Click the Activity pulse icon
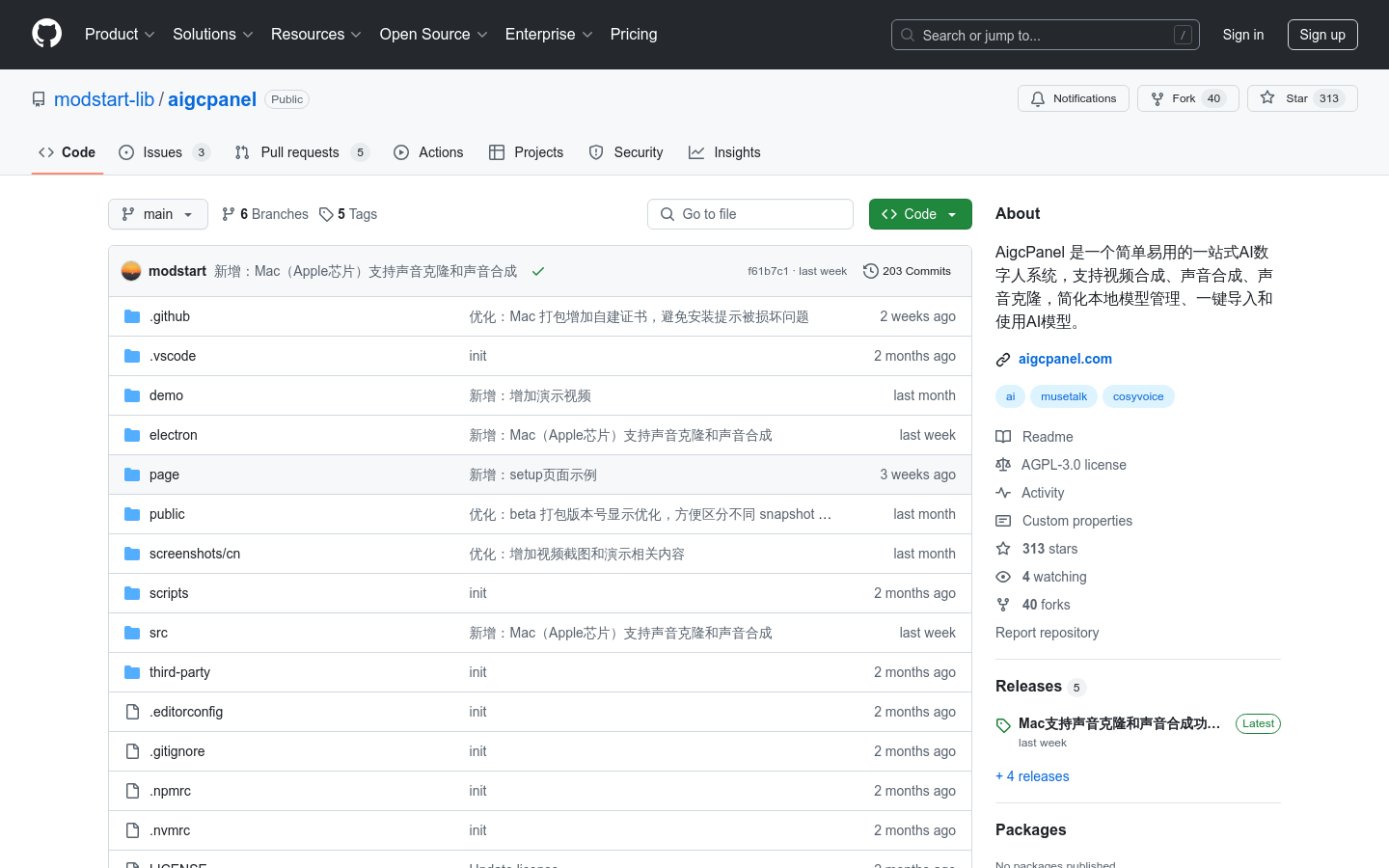Image resolution: width=1389 pixels, height=868 pixels. coord(1003,493)
